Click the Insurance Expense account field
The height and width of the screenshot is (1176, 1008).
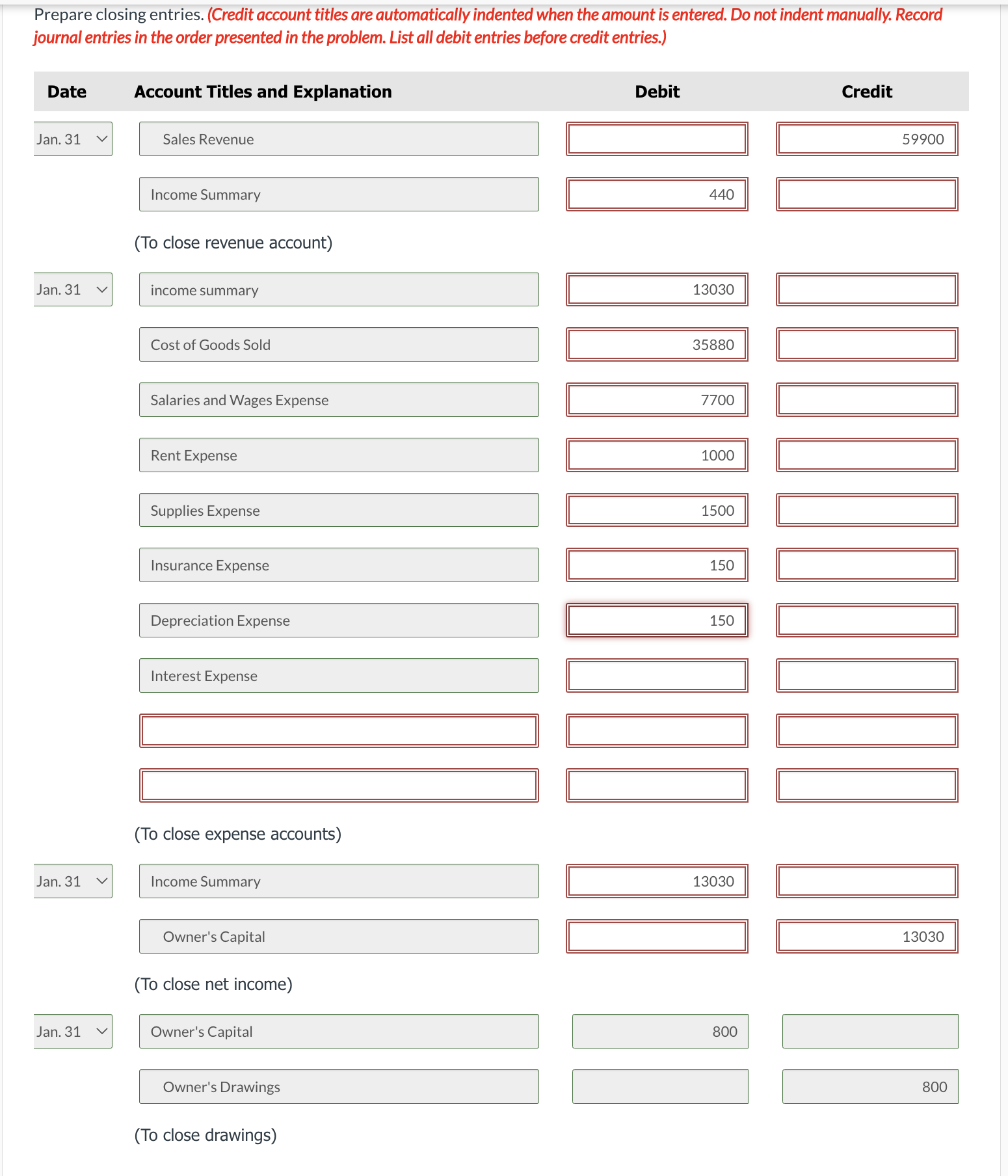(338, 565)
